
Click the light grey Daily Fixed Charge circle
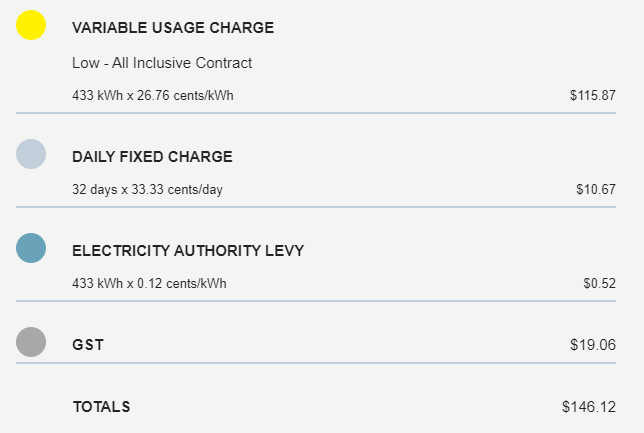(31, 154)
